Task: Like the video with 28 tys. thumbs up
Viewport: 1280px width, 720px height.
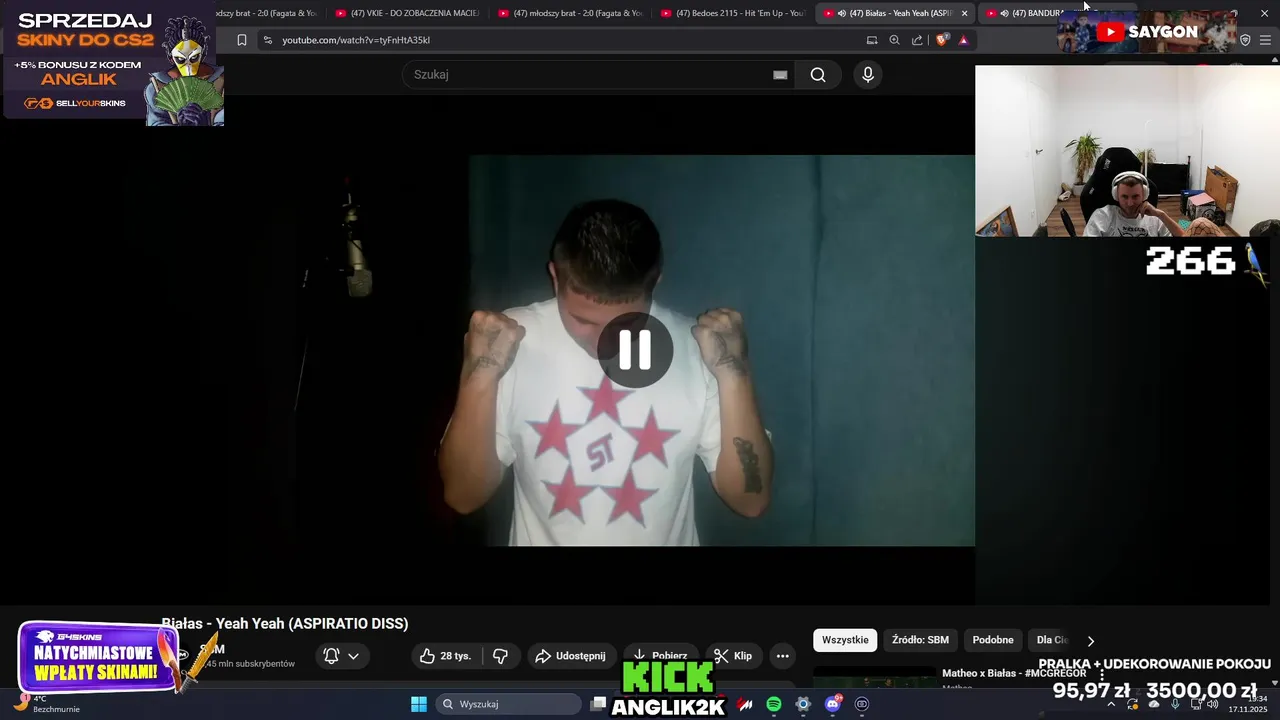Action: tap(446, 656)
